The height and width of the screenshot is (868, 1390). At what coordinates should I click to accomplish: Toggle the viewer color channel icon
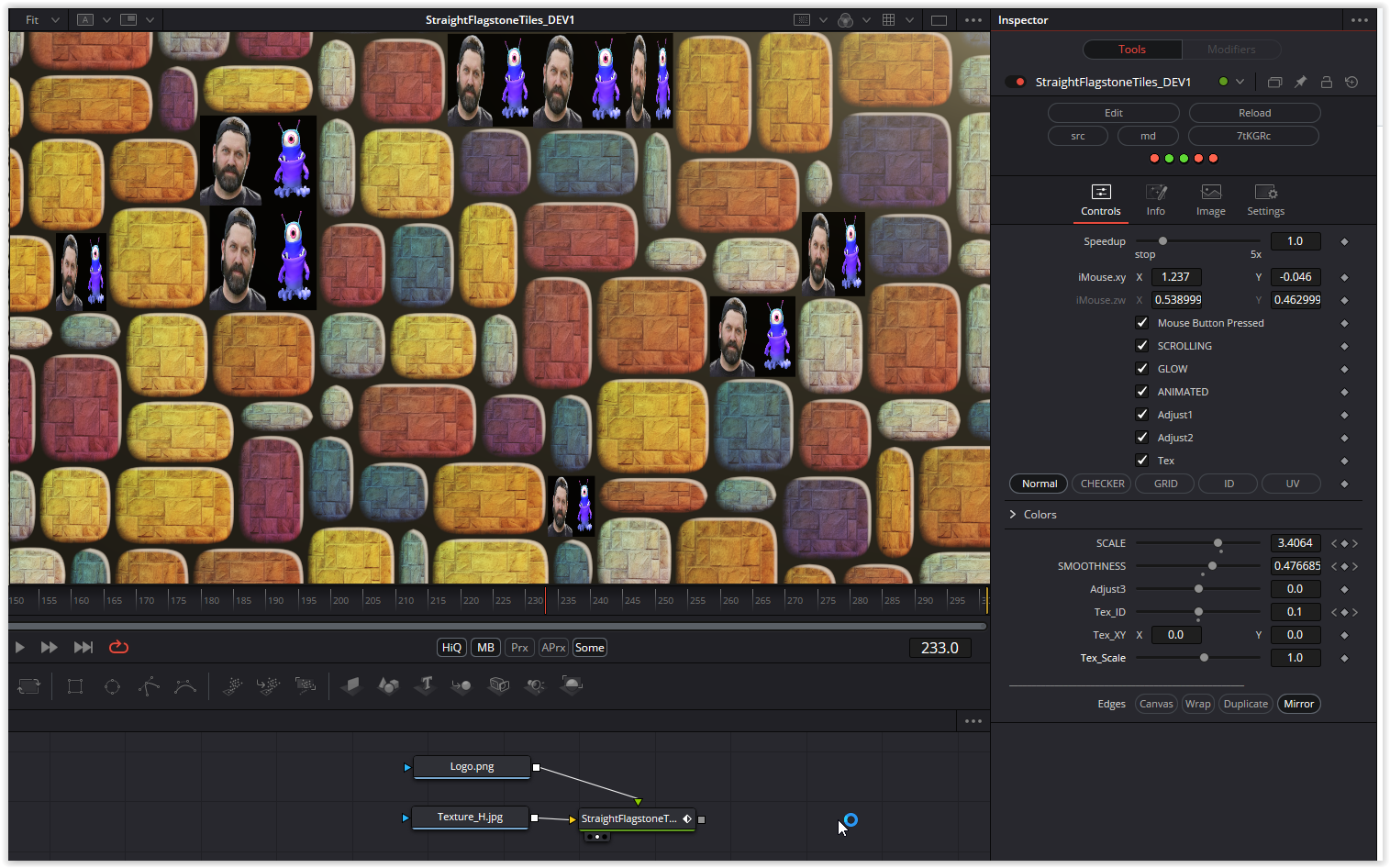(x=846, y=20)
